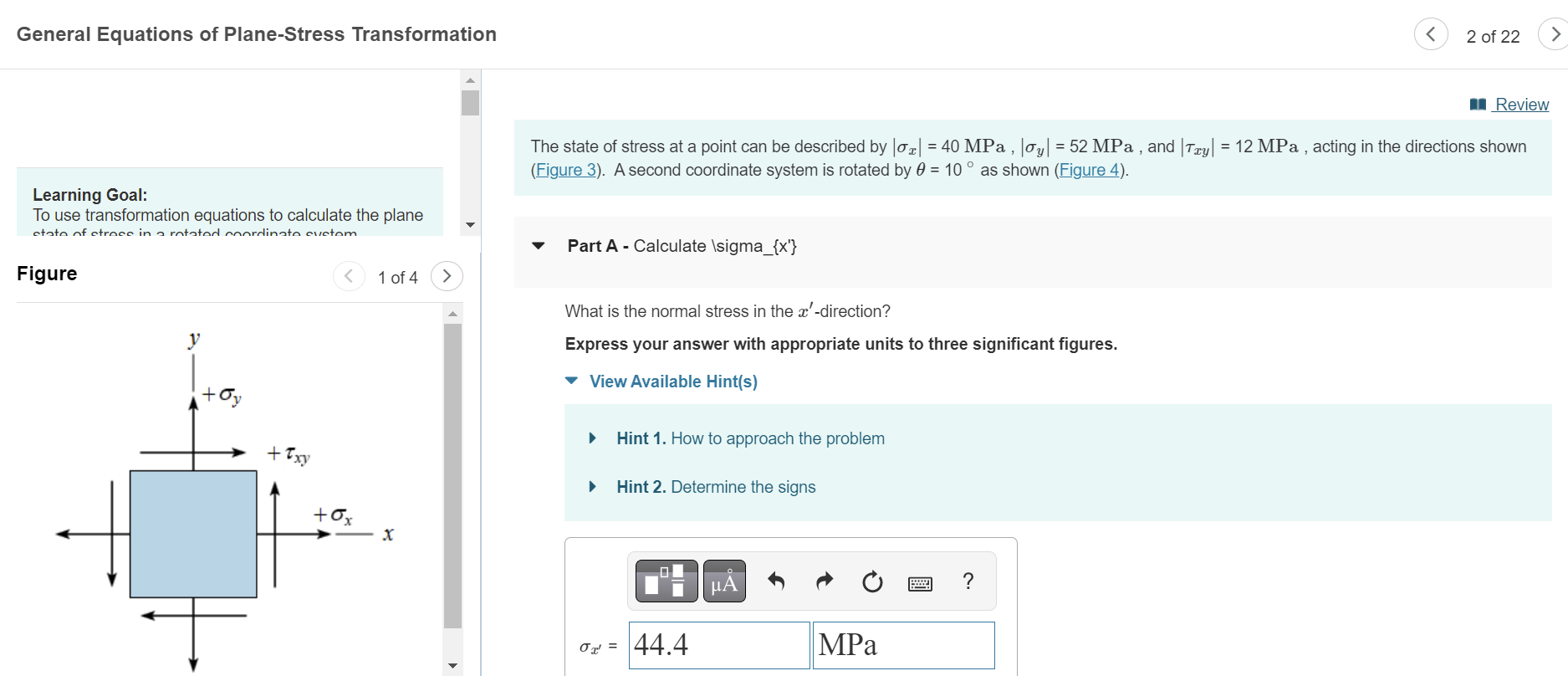The width and height of the screenshot is (1568, 676).
Task: Collapse View Available Hint(s)
Action: [x=571, y=381]
